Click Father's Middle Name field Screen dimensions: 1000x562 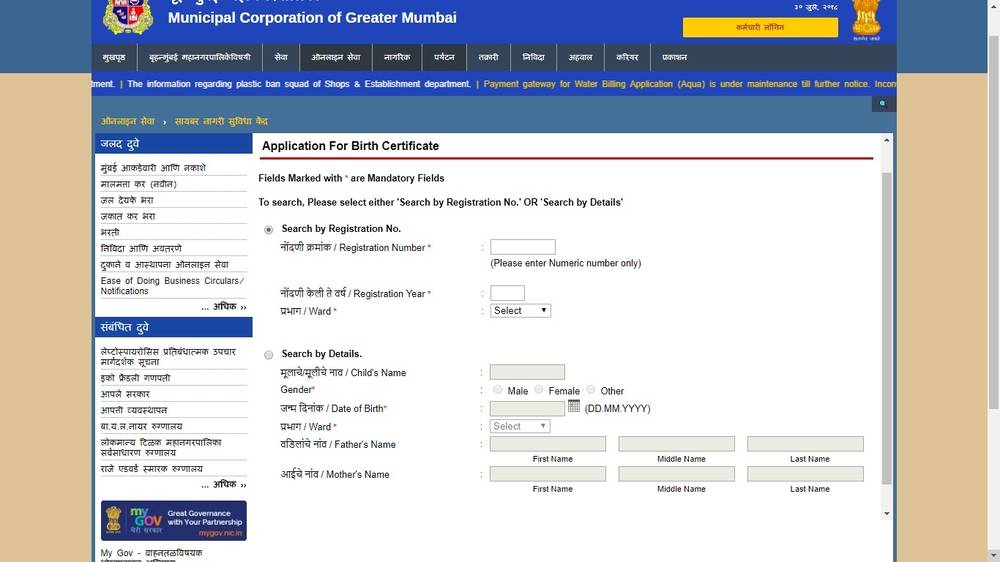[x=677, y=444]
